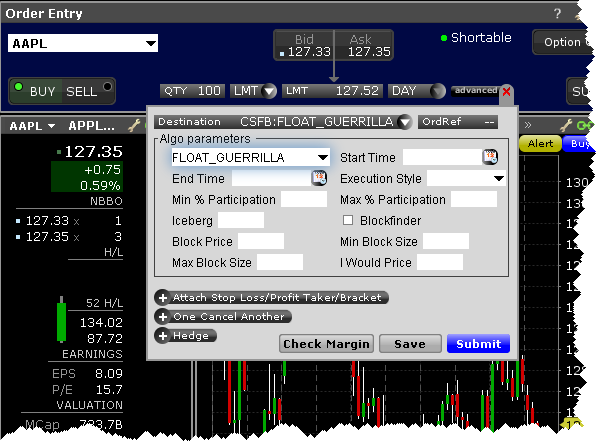Close the advanced panel with red X
The image size is (603, 446).
tap(506, 92)
